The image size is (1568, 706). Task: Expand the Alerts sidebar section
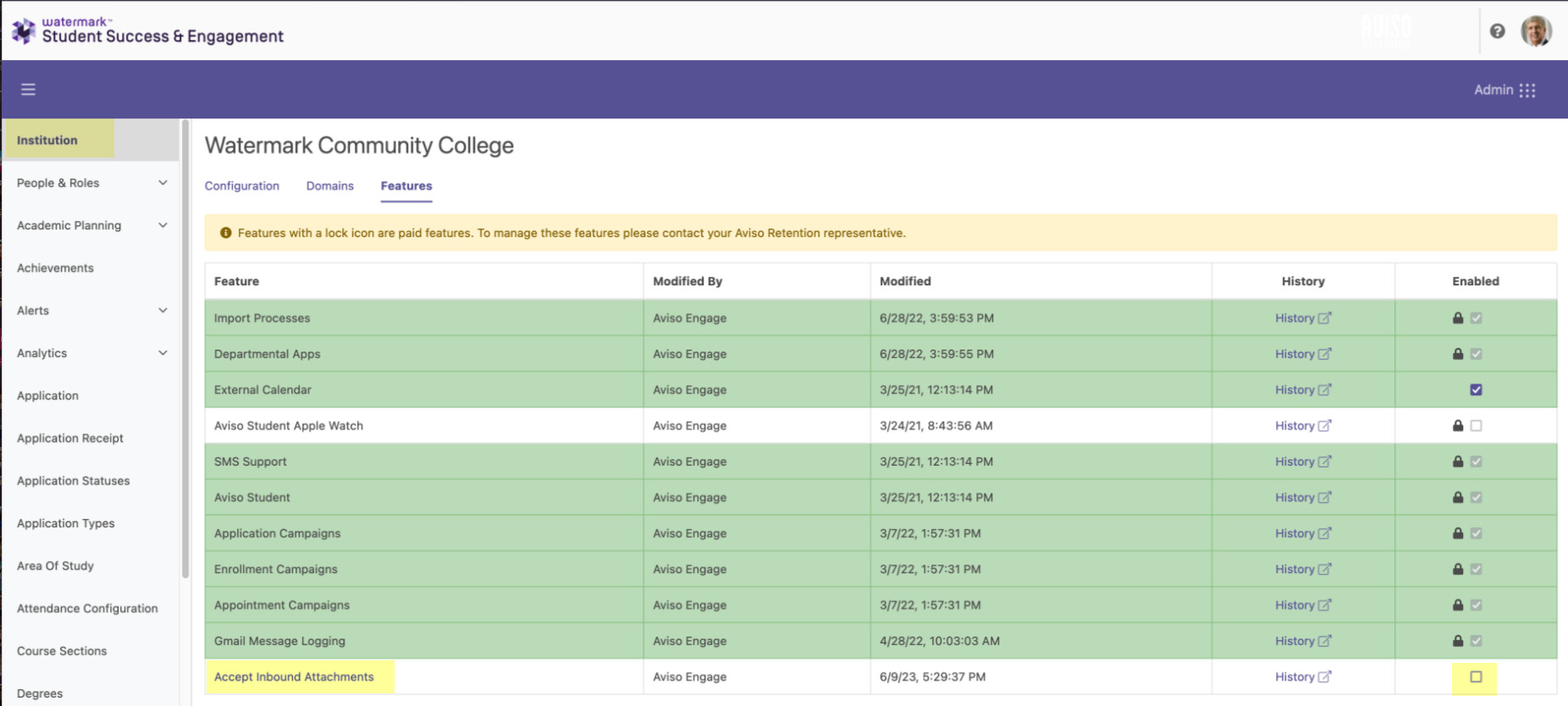(91, 311)
